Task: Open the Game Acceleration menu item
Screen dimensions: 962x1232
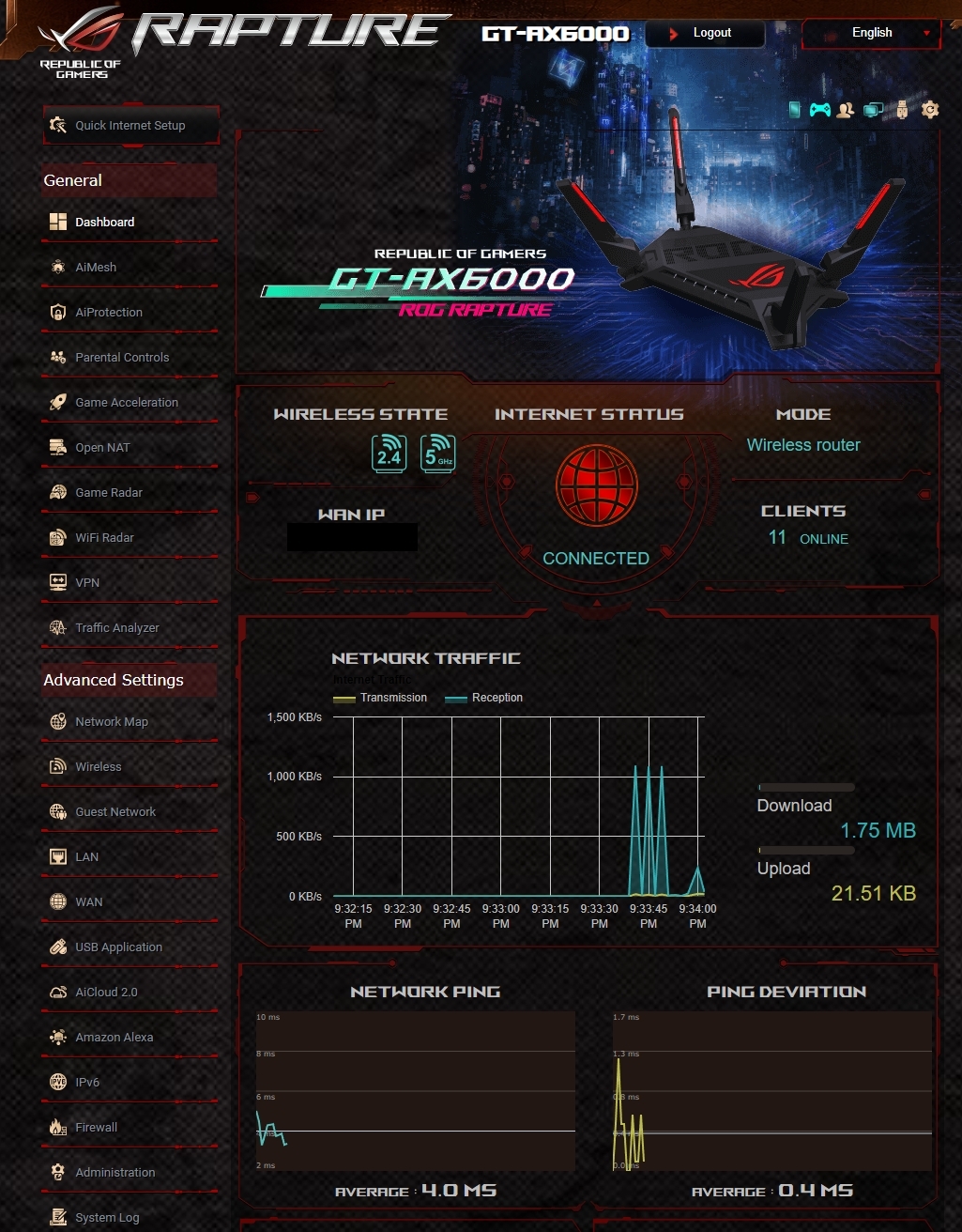Action: pos(130,402)
